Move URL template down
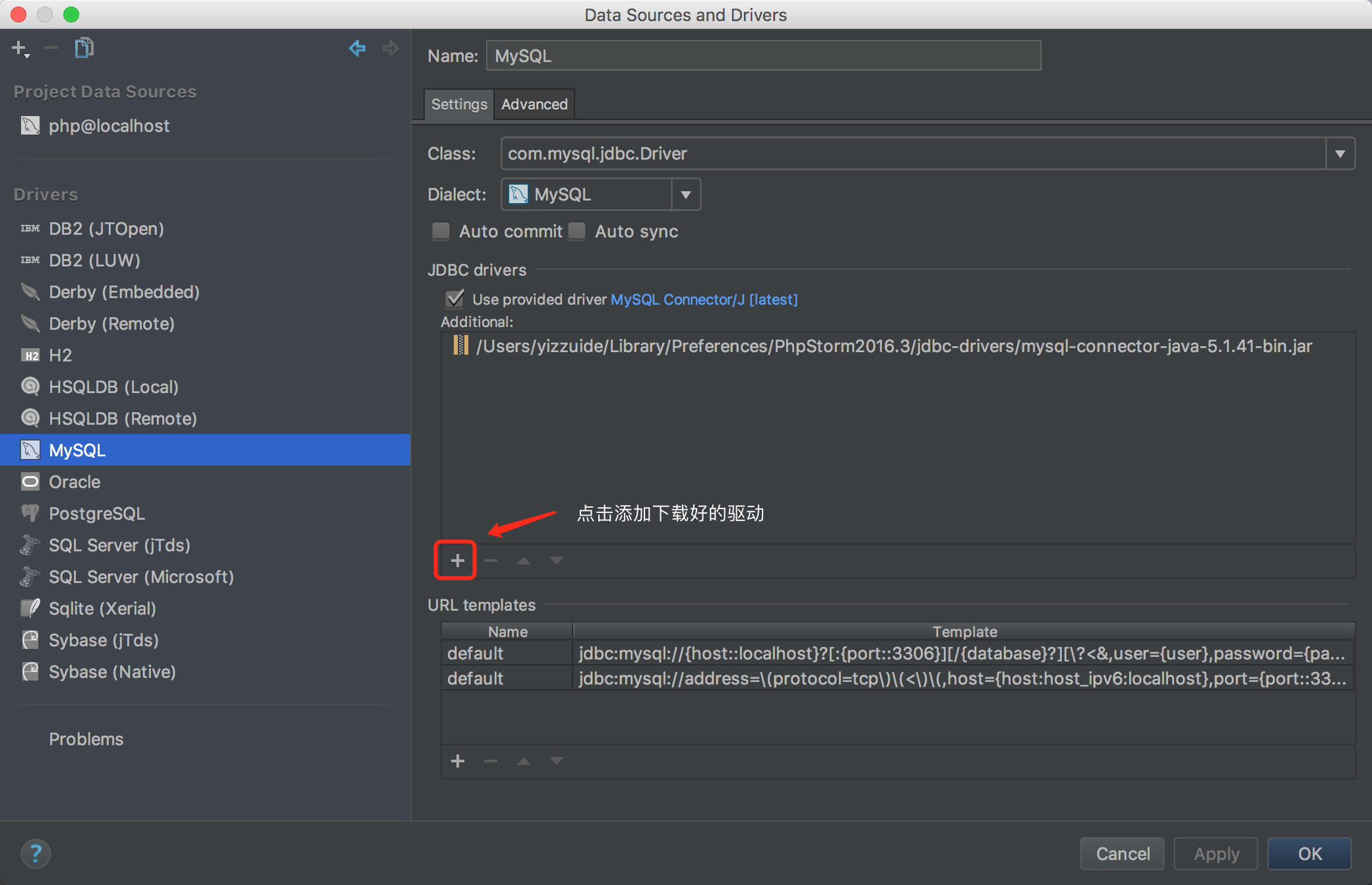Viewport: 1372px width, 885px height. point(557,761)
